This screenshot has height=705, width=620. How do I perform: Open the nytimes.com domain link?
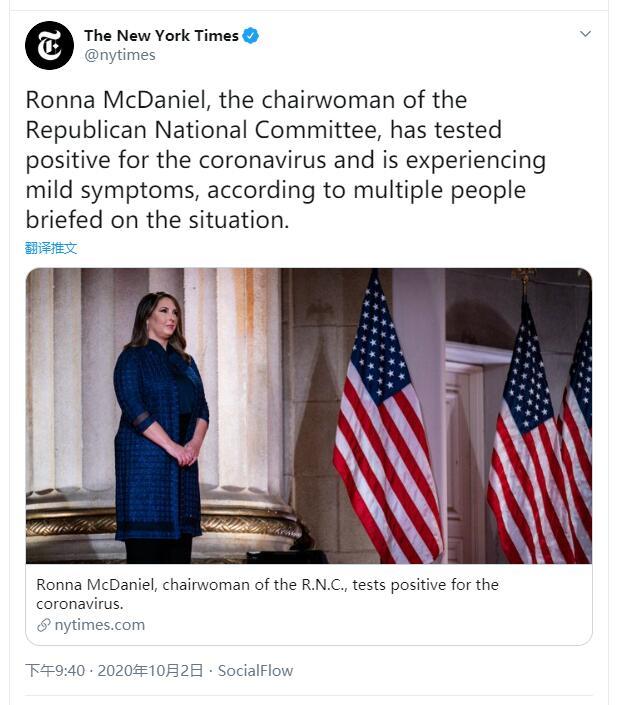coord(99,625)
